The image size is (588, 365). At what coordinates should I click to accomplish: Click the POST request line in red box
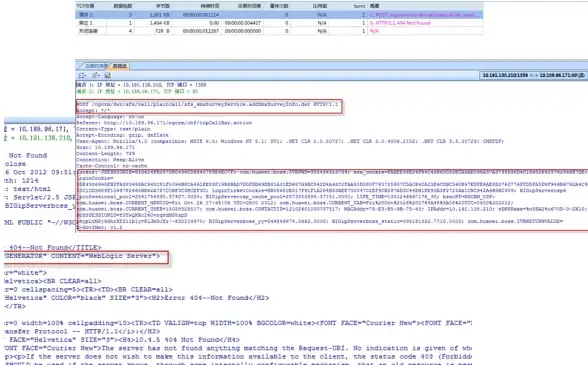[x=207, y=104]
